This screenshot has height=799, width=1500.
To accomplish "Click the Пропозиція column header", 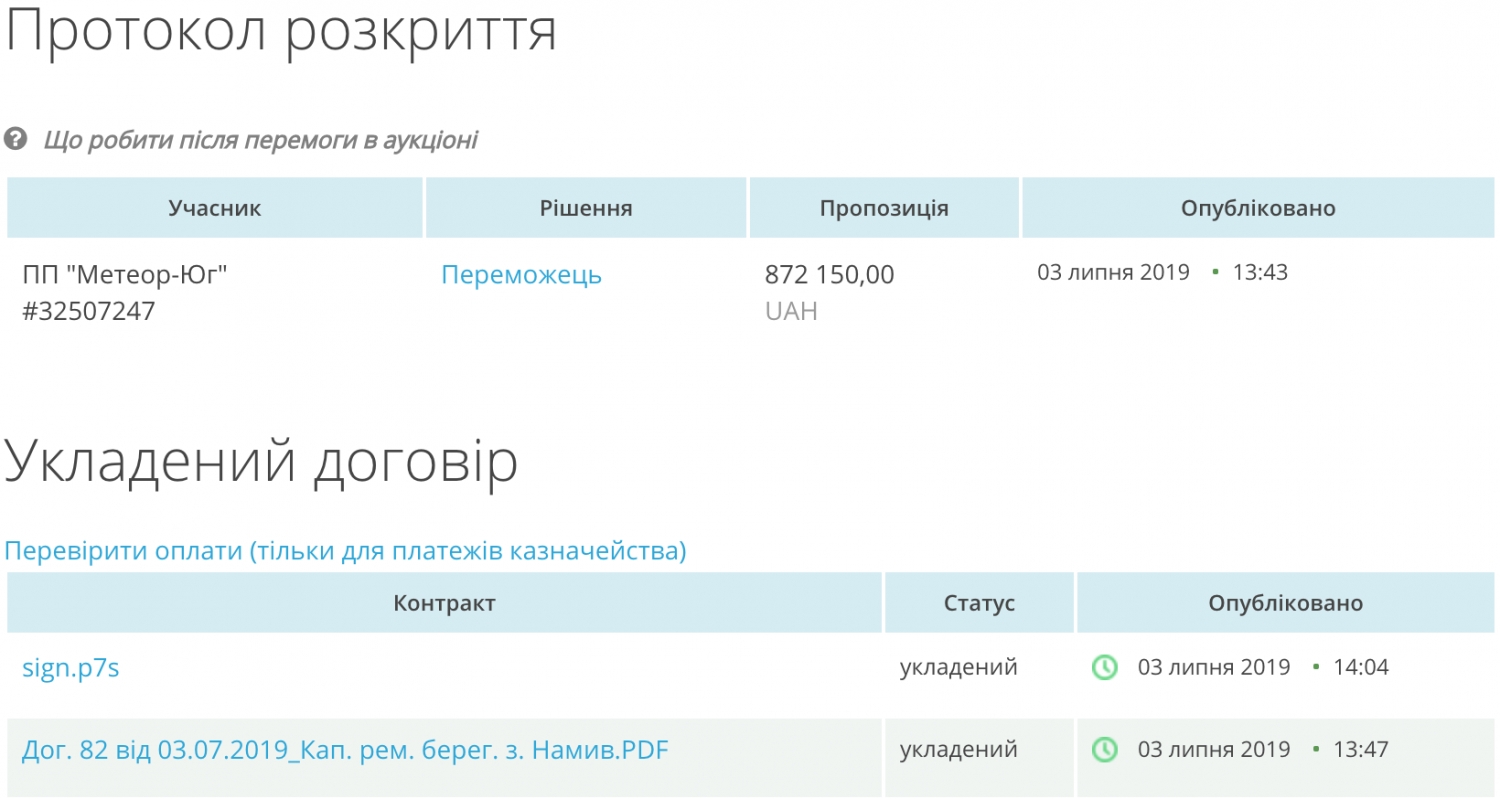I will [884, 209].
